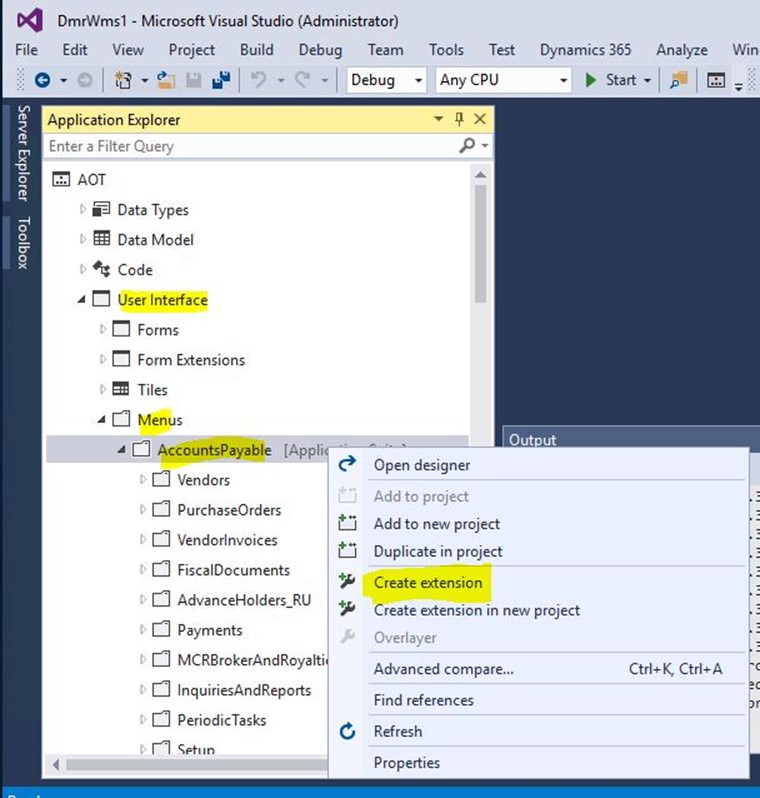
Task: Expand the Data Model tree node
Action: 82,239
